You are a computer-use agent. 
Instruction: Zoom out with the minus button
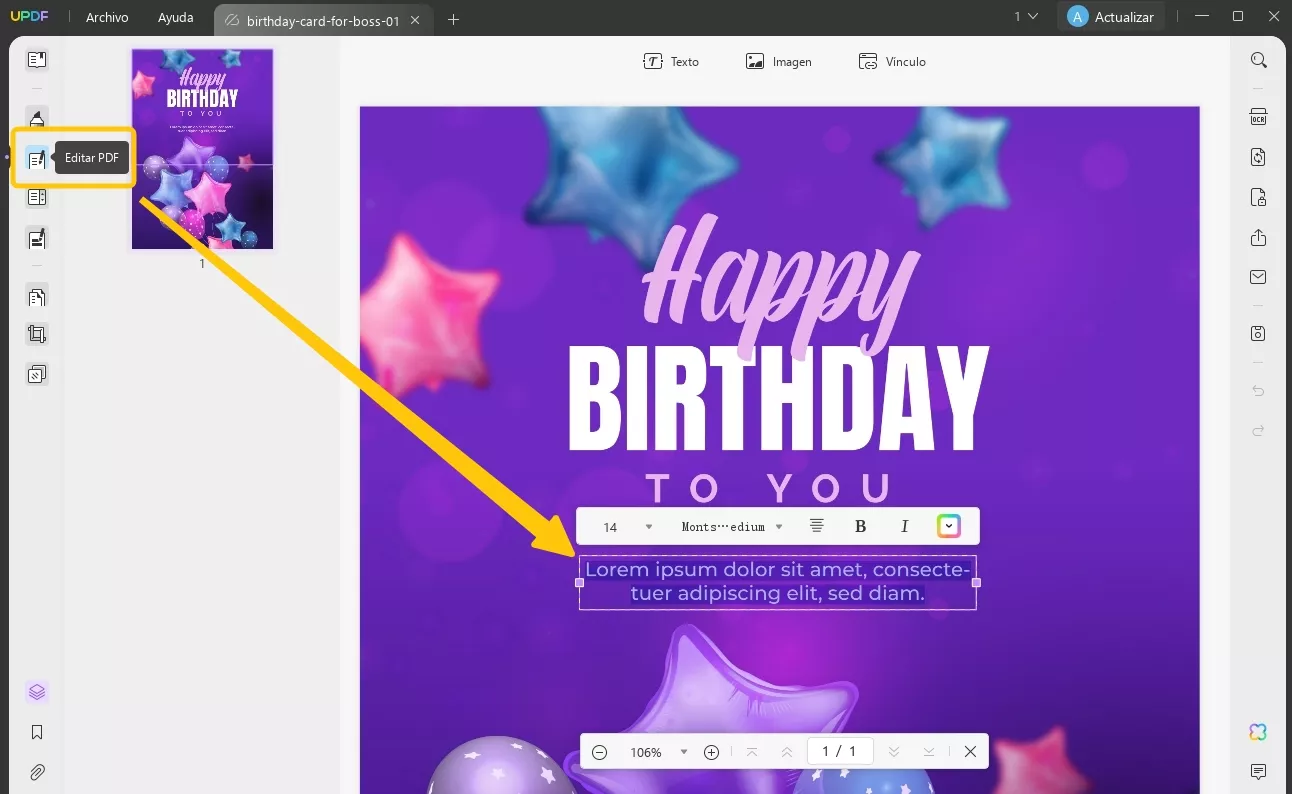click(599, 752)
